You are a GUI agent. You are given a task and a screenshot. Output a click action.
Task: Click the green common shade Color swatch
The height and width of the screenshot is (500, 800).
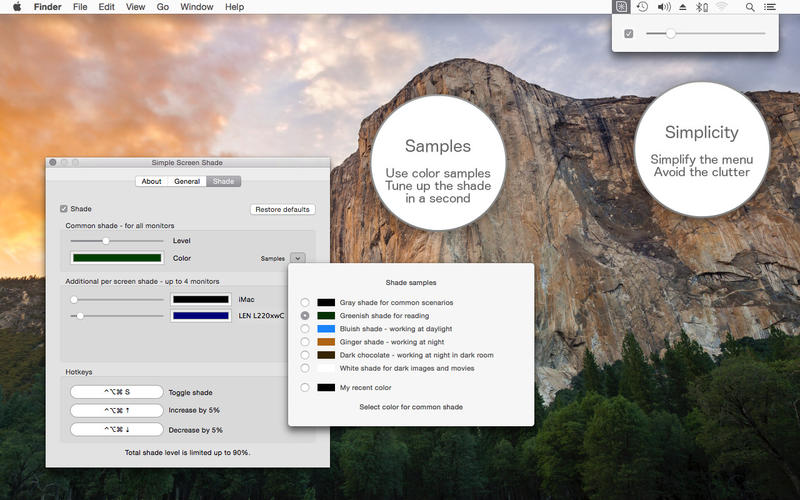(x=117, y=258)
